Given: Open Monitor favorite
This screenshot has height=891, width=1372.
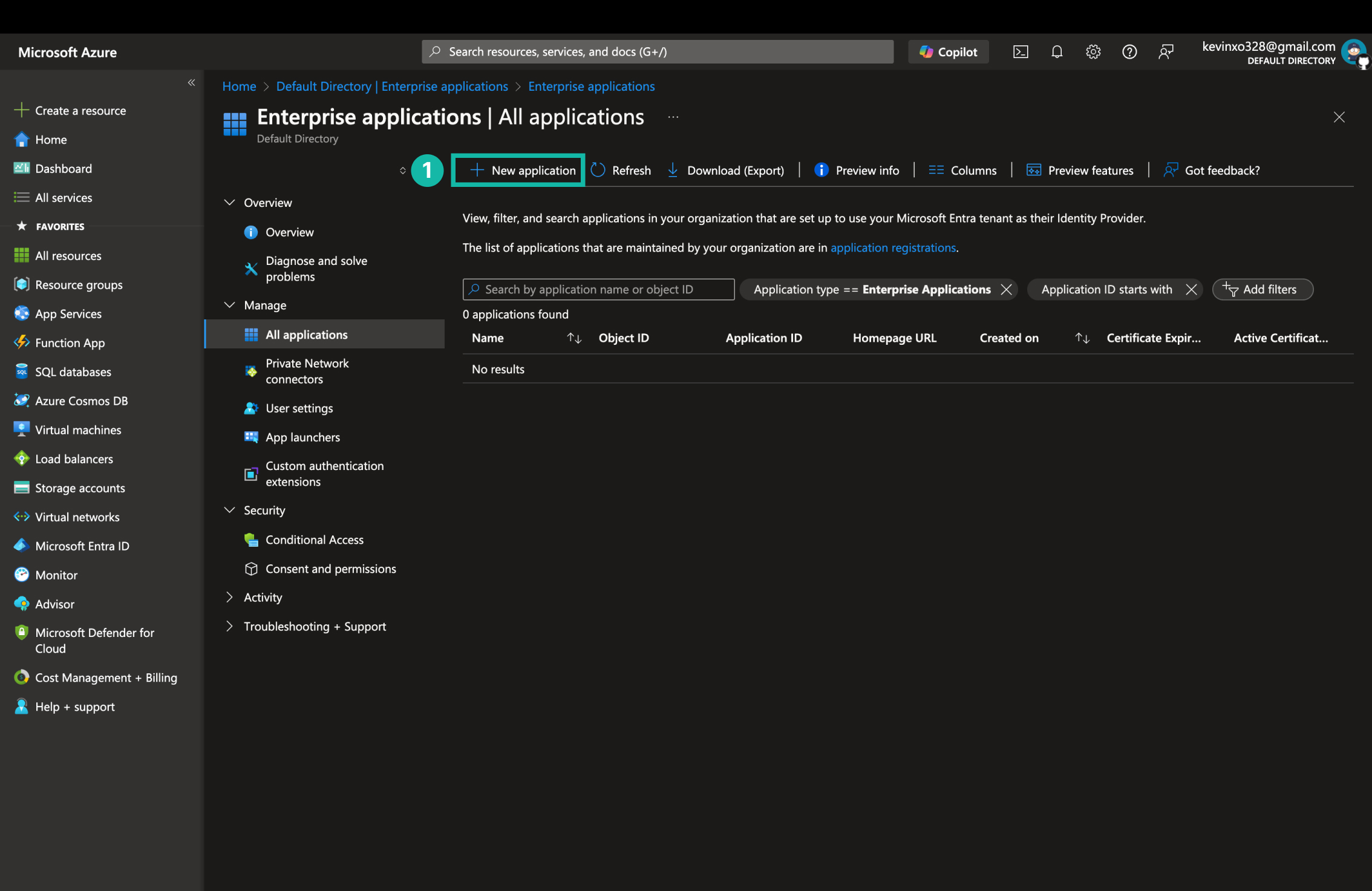Looking at the screenshot, I should (x=46, y=575).
